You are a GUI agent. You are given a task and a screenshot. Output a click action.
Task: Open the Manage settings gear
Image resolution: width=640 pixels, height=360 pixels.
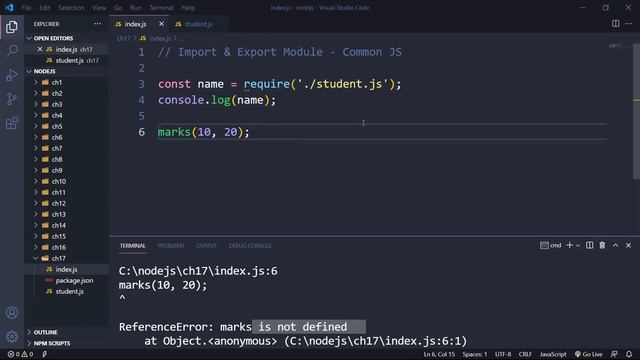tap(12, 336)
